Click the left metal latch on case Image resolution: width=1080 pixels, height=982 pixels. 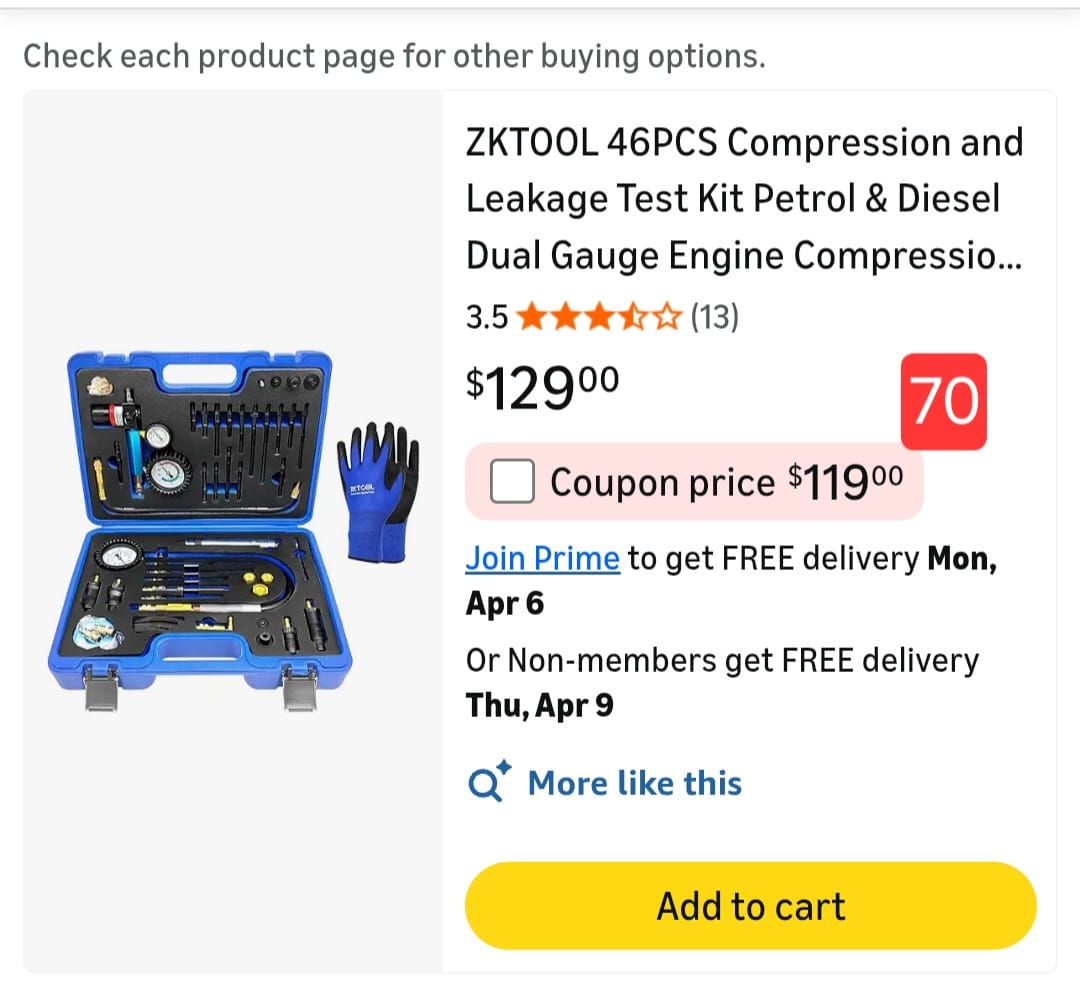click(101, 689)
